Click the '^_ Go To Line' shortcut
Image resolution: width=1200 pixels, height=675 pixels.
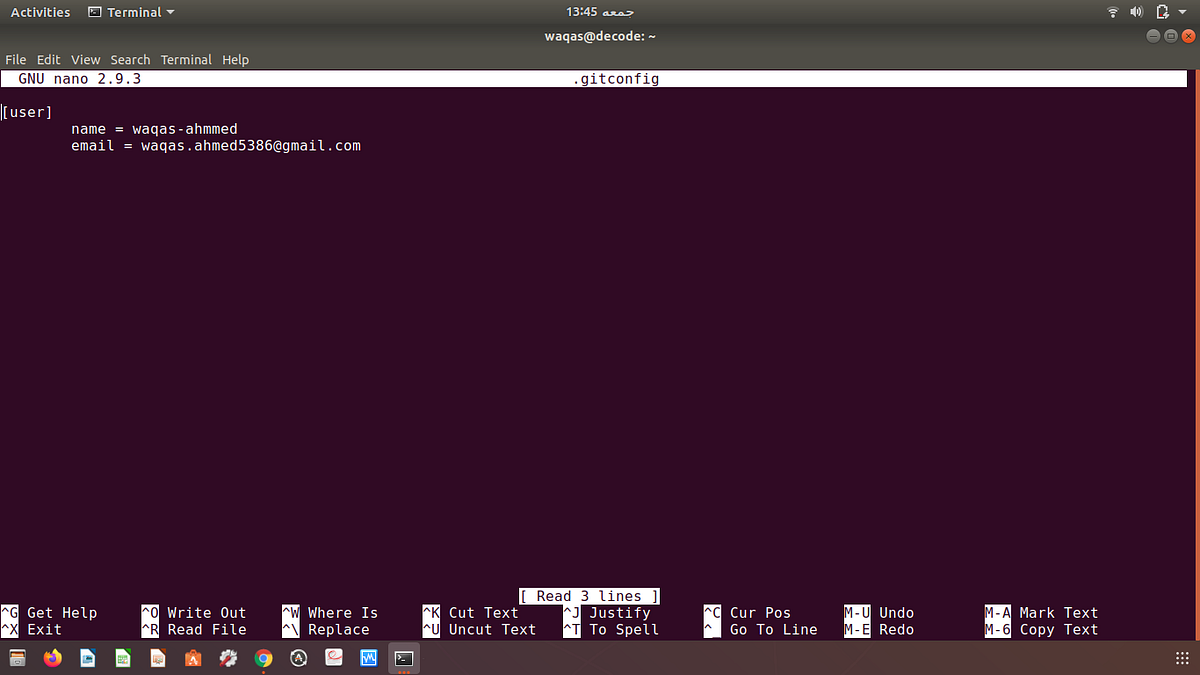tap(760, 630)
